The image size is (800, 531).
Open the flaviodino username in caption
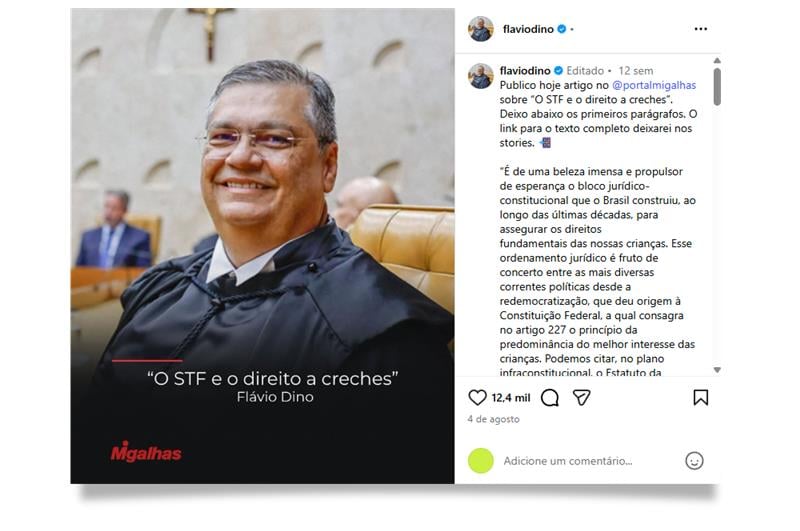pos(525,70)
